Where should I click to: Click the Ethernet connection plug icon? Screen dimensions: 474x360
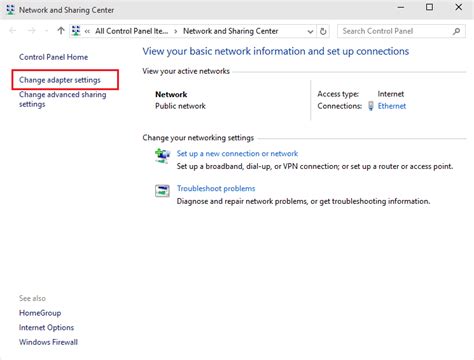point(371,106)
